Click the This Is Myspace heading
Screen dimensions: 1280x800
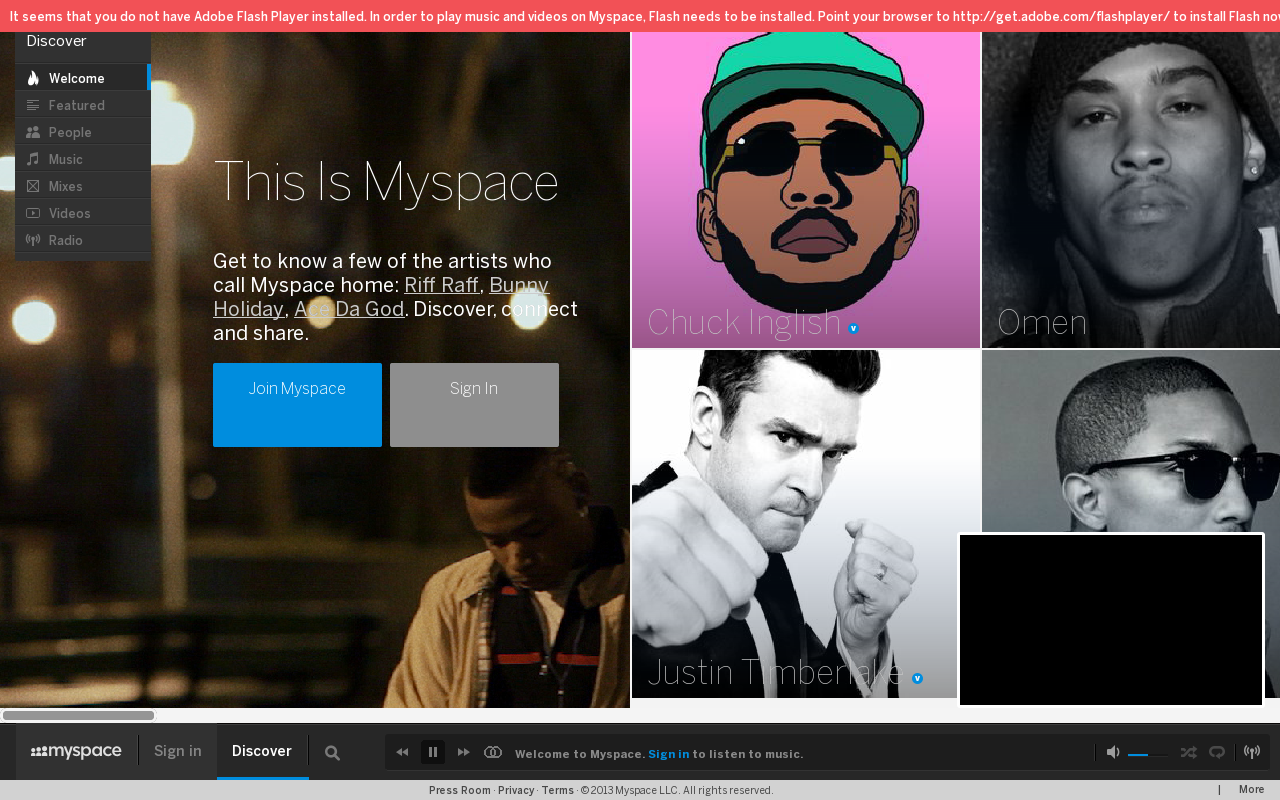click(x=386, y=183)
